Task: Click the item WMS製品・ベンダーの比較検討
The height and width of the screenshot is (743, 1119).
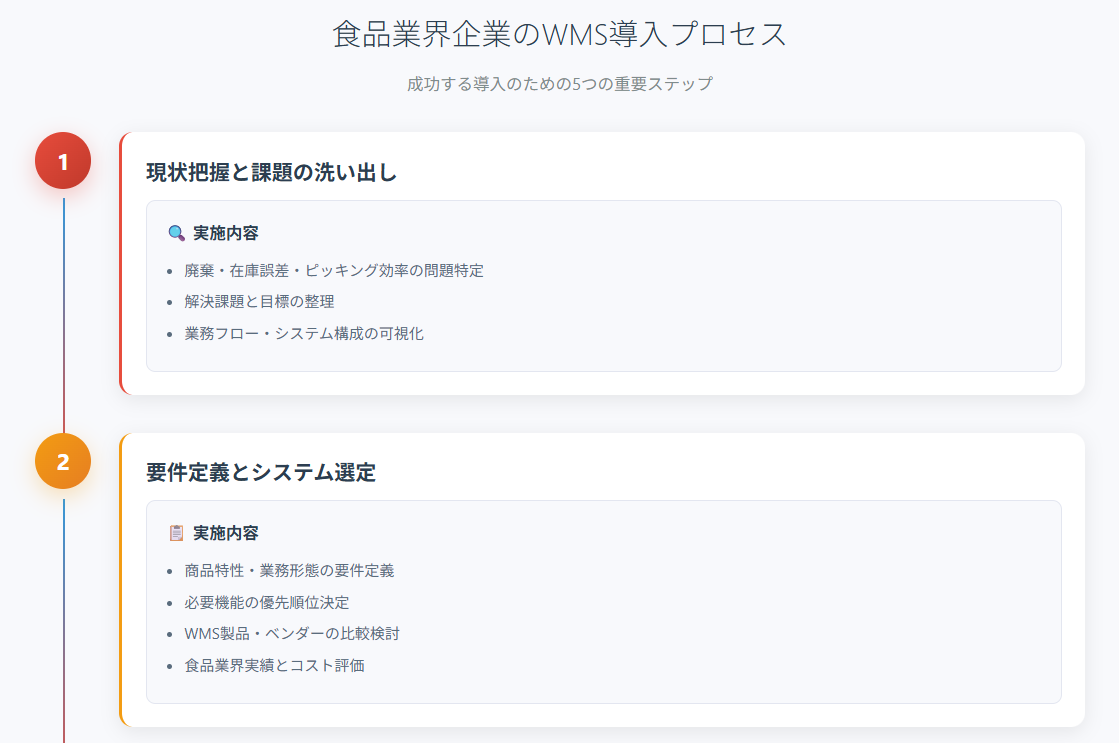Action: coord(292,634)
